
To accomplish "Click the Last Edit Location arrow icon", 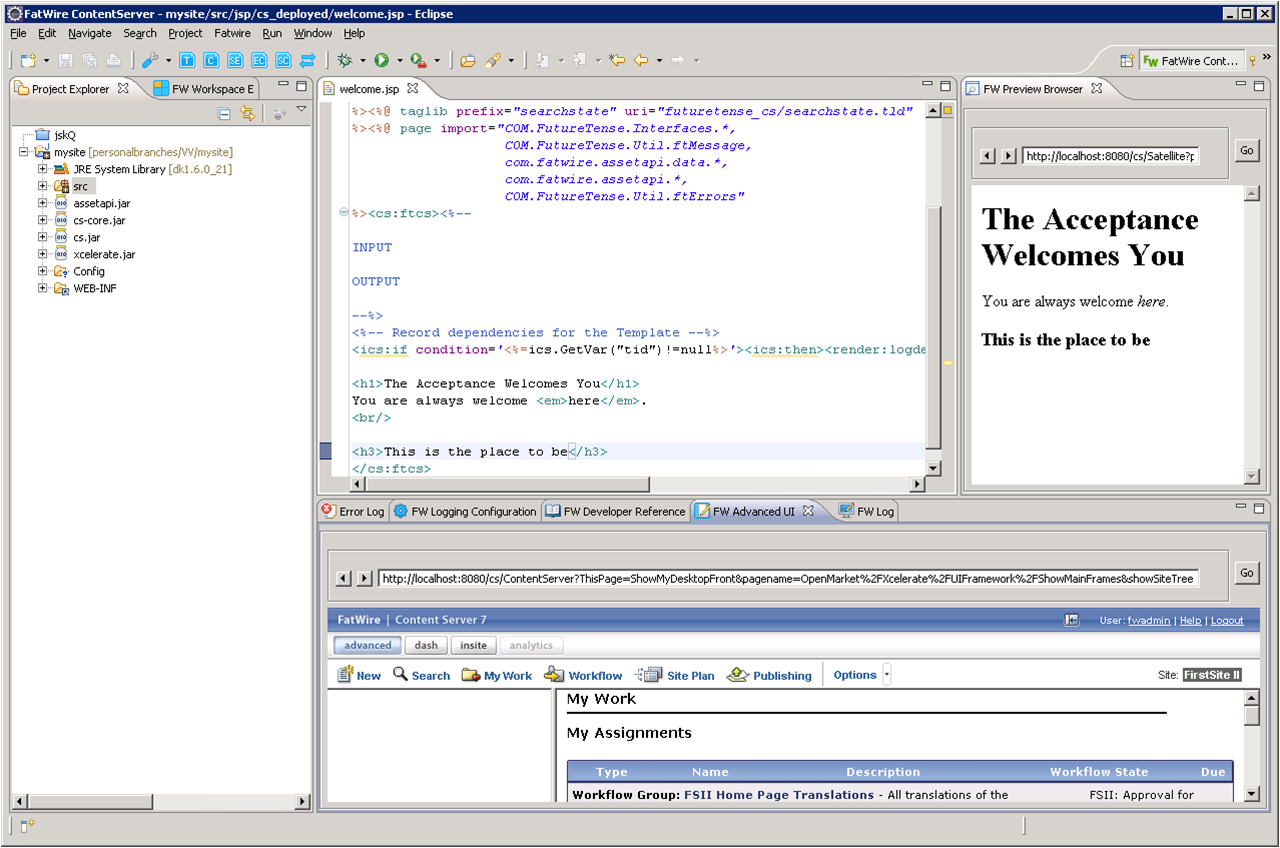I will [617, 61].
